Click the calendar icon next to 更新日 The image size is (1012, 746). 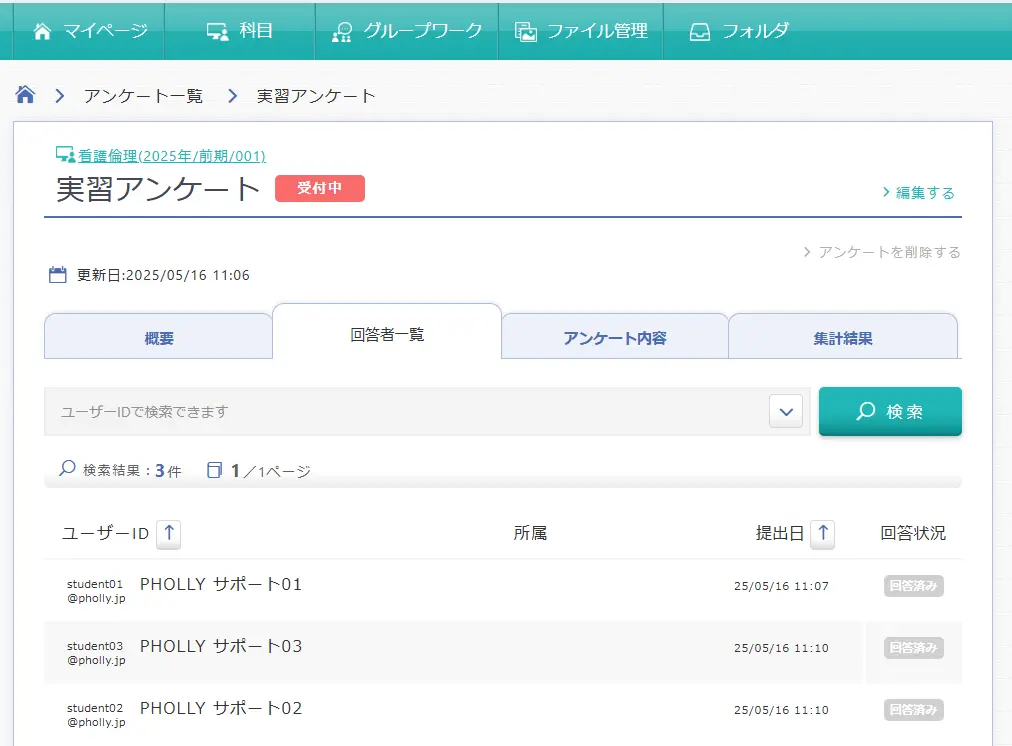click(x=57, y=275)
